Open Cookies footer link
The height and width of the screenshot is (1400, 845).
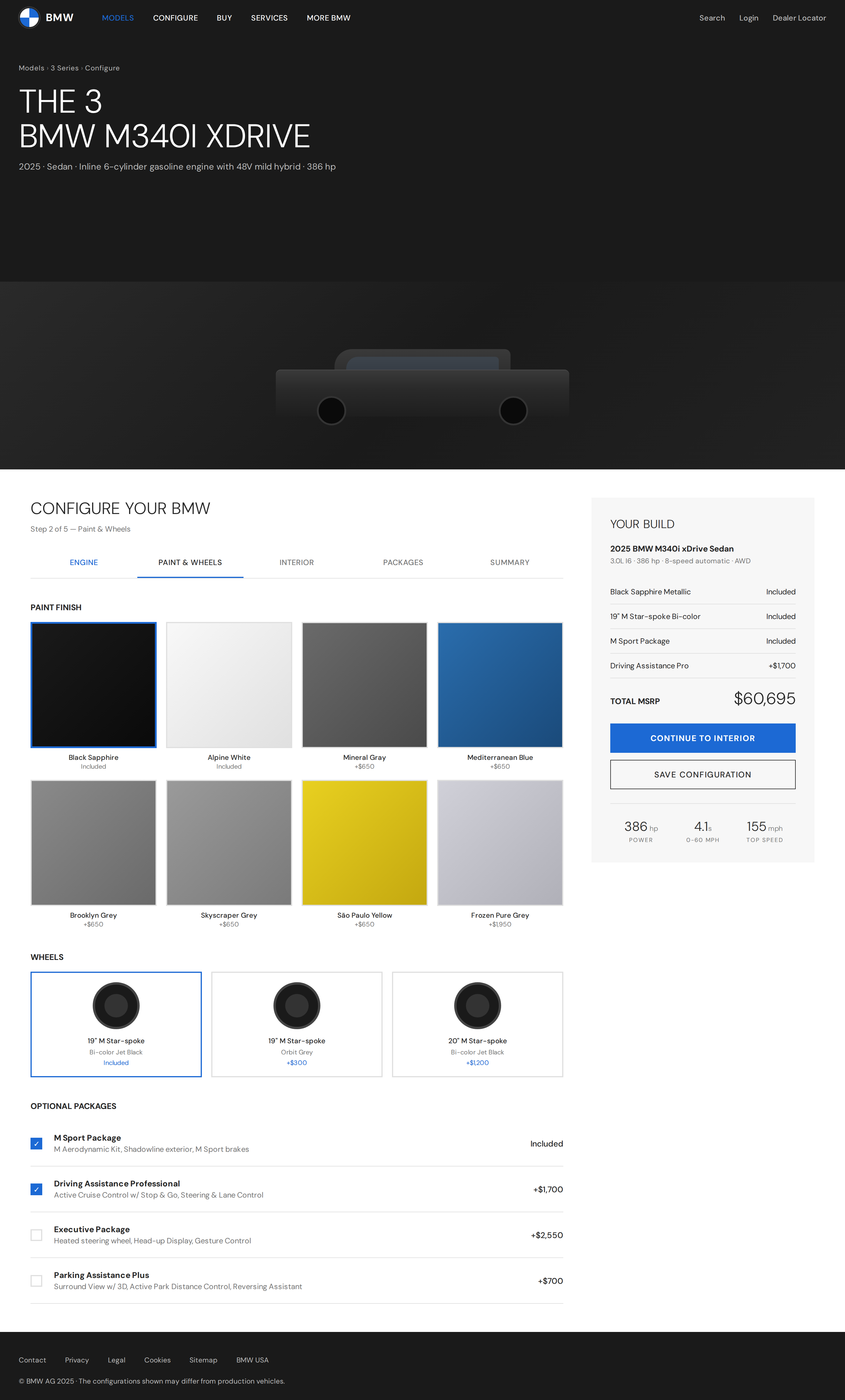pyautogui.click(x=157, y=1360)
